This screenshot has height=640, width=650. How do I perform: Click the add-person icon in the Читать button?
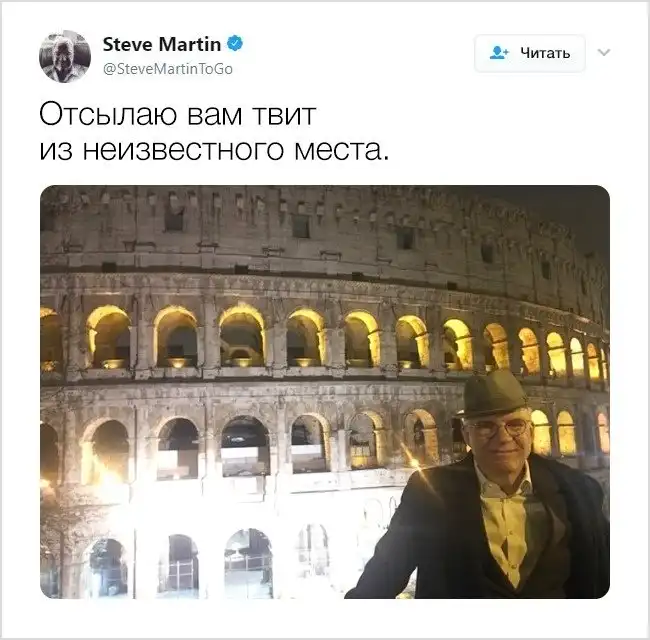tap(499, 53)
